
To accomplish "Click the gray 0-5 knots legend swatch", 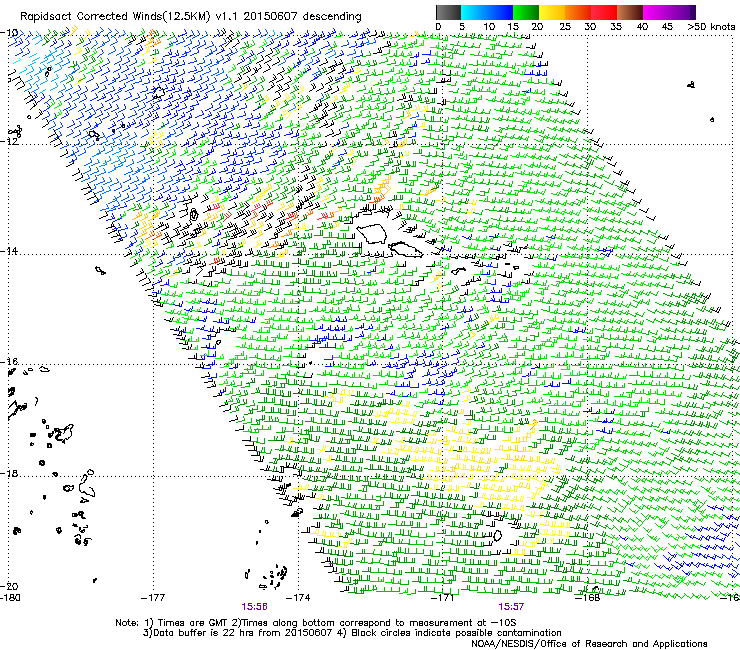I will [448, 12].
